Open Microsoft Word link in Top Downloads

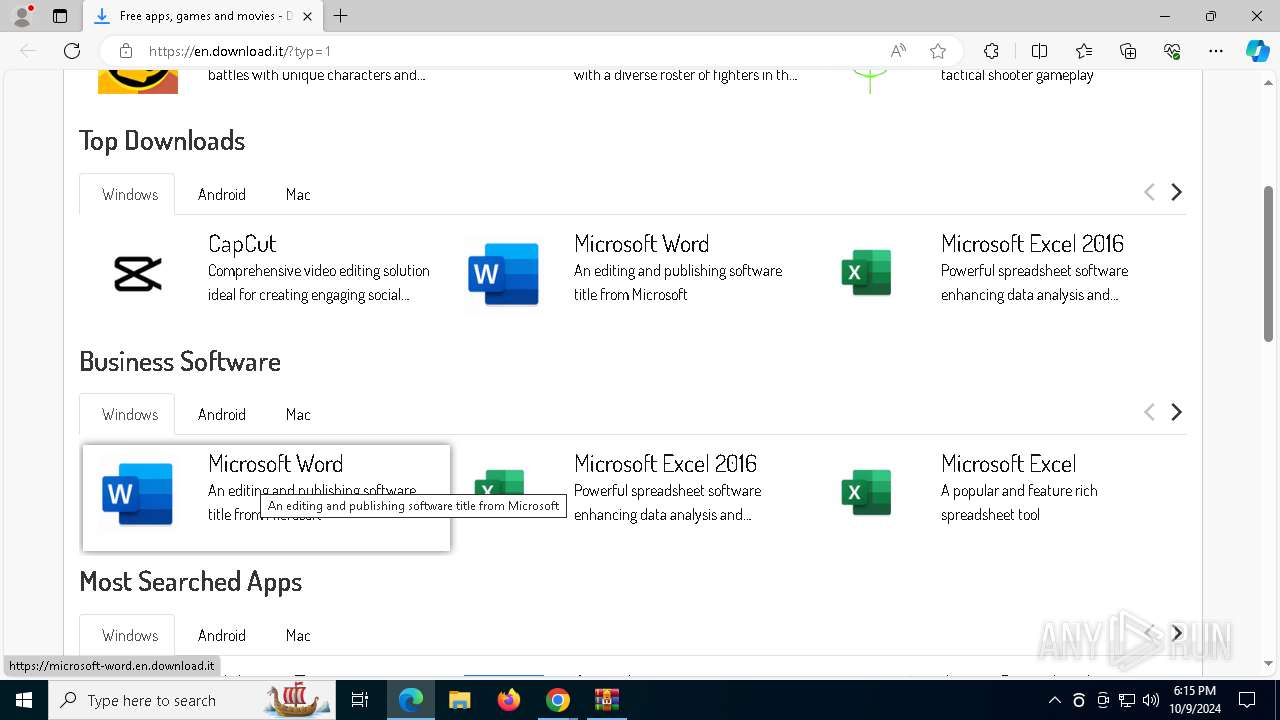point(641,244)
